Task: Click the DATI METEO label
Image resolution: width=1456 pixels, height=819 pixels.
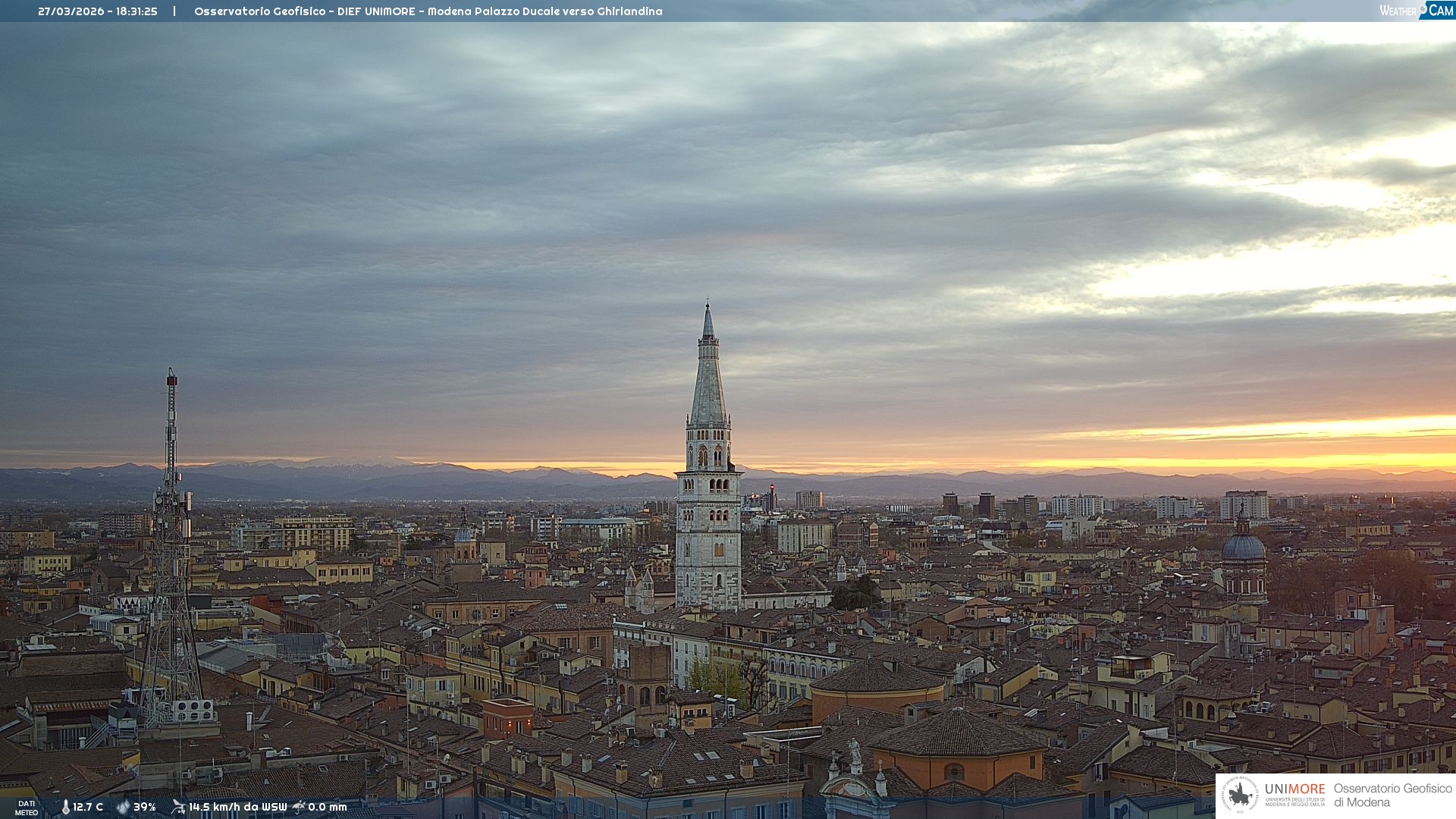Action: click(x=27, y=808)
